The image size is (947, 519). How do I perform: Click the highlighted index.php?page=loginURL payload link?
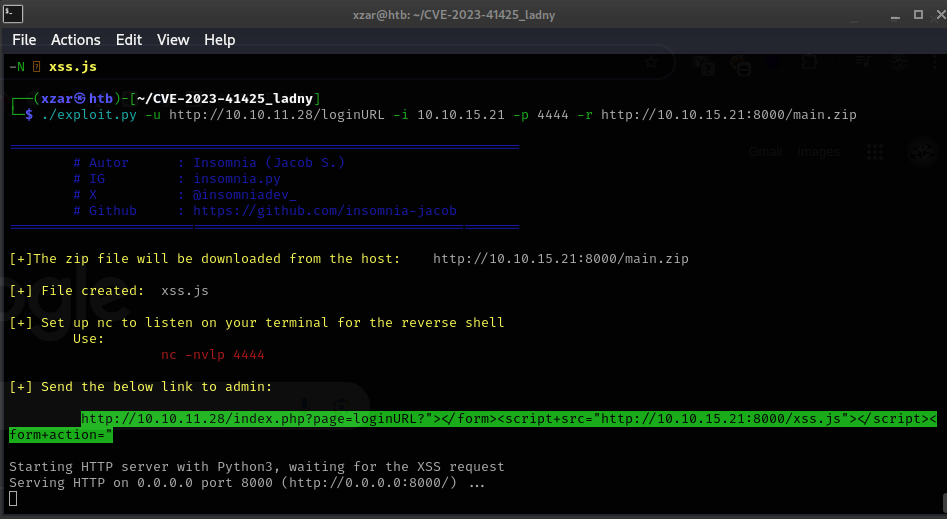point(473,427)
